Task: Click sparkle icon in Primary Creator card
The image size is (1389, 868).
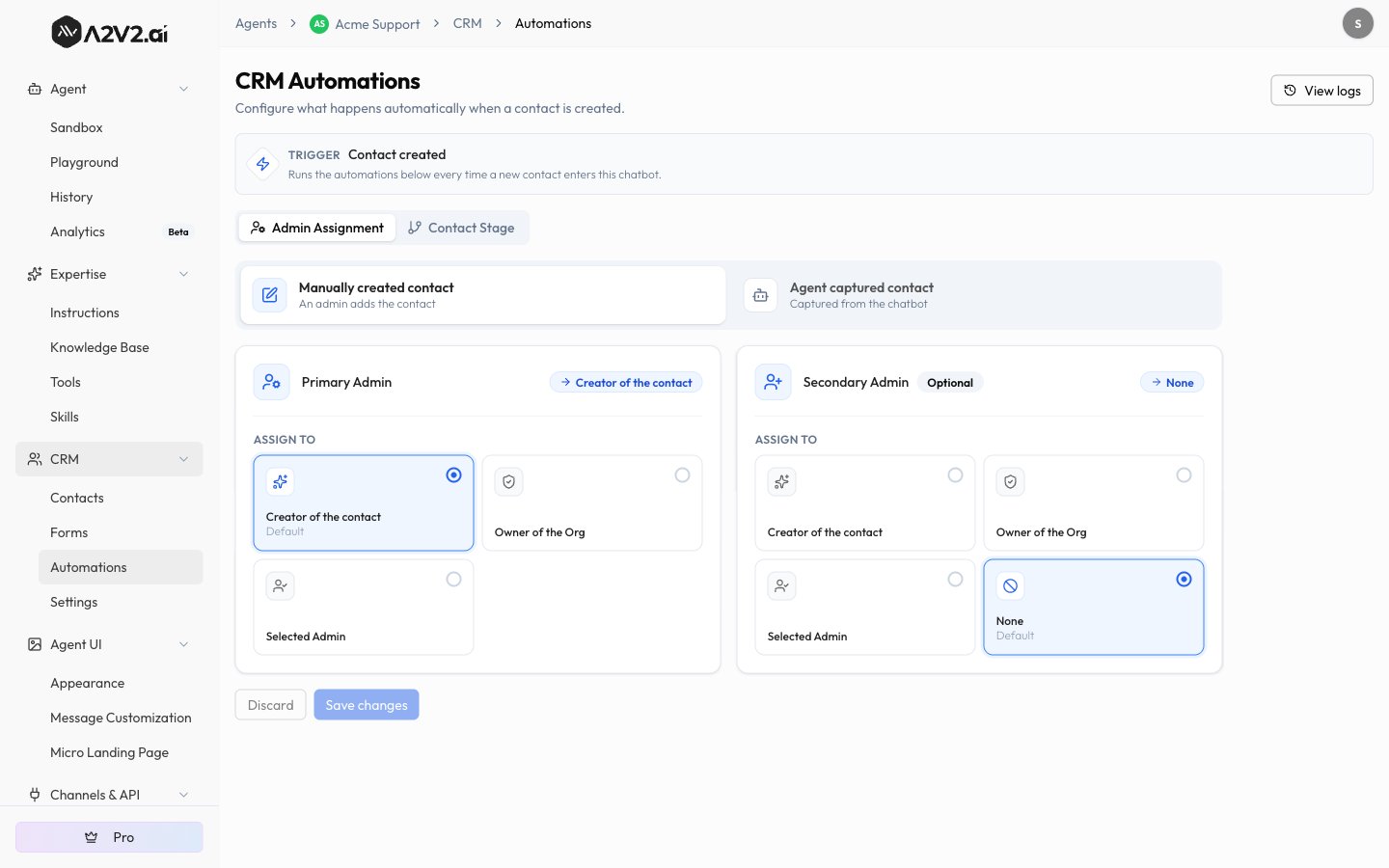Action: (281, 481)
